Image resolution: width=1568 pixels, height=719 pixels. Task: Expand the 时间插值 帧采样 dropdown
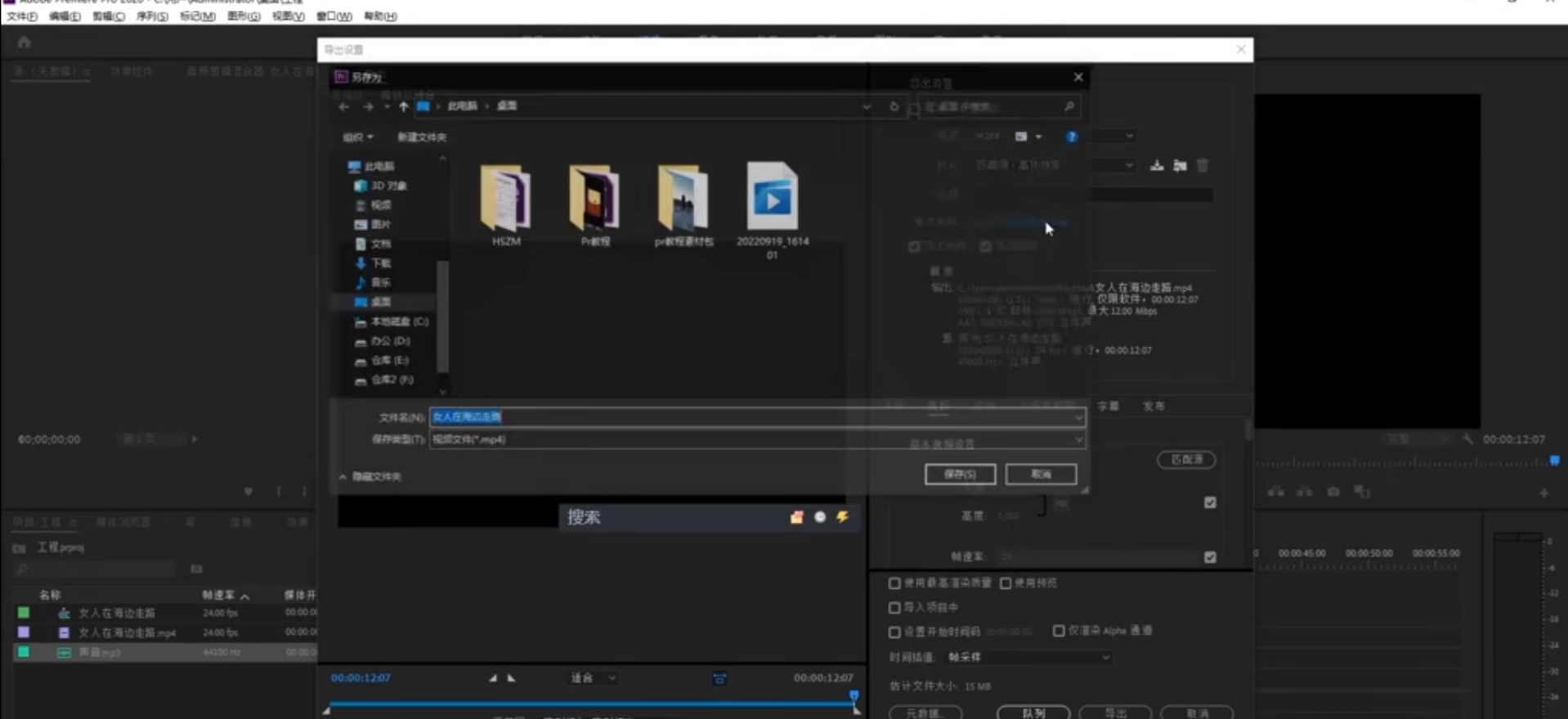coord(1028,658)
